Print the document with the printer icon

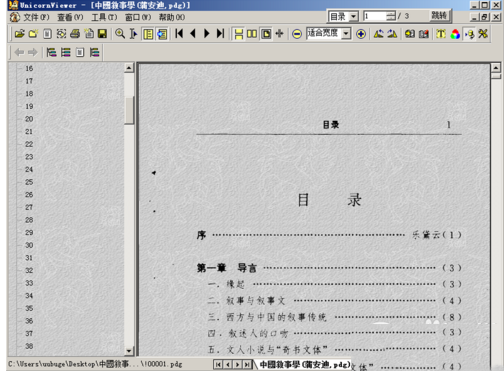(75, 34)
